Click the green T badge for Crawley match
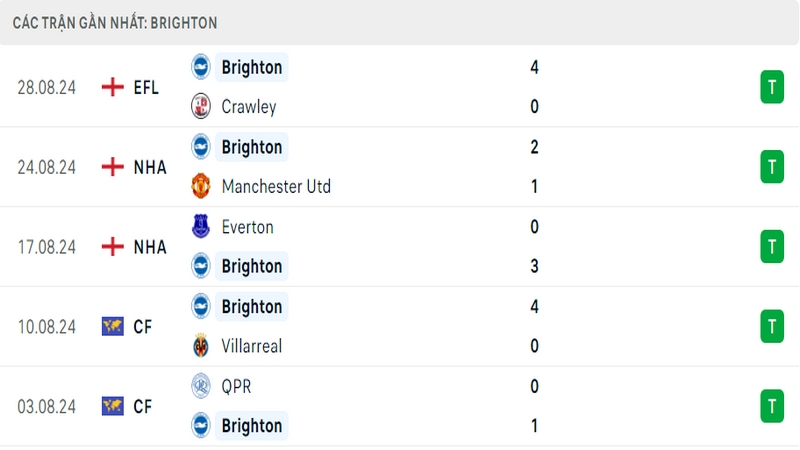The image size is (800, 450). coord(772,87)
